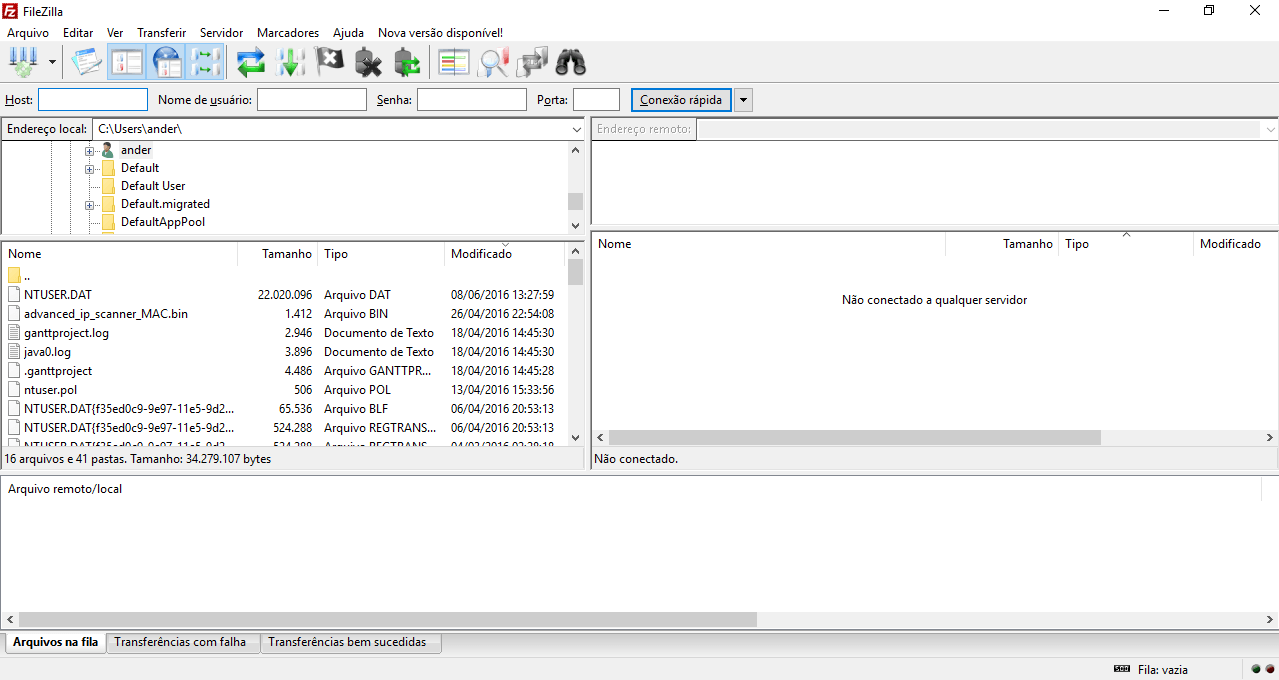Open the Transferir menu
The height and width of the screenshot is (680, 1279).
pyautogui.click(x=161, y=33)
